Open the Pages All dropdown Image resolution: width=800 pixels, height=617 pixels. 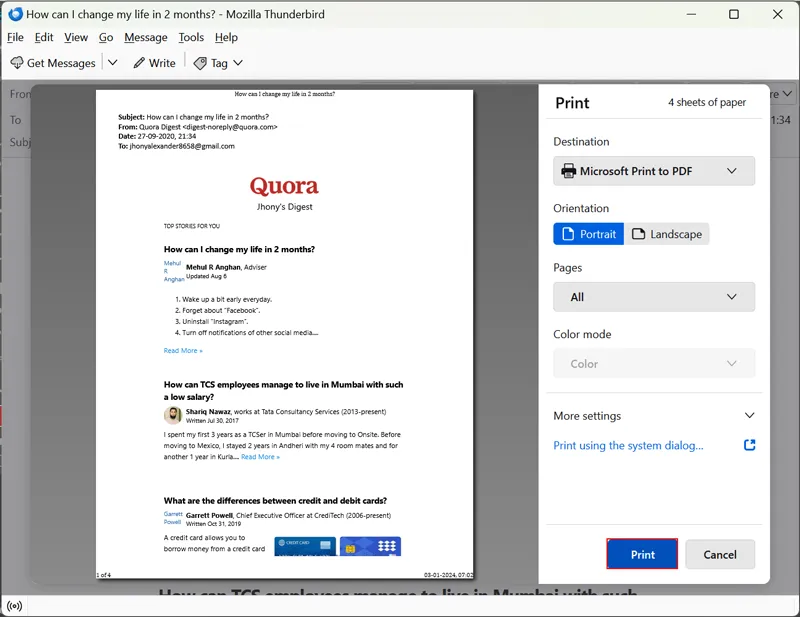[x=654, y=297]
